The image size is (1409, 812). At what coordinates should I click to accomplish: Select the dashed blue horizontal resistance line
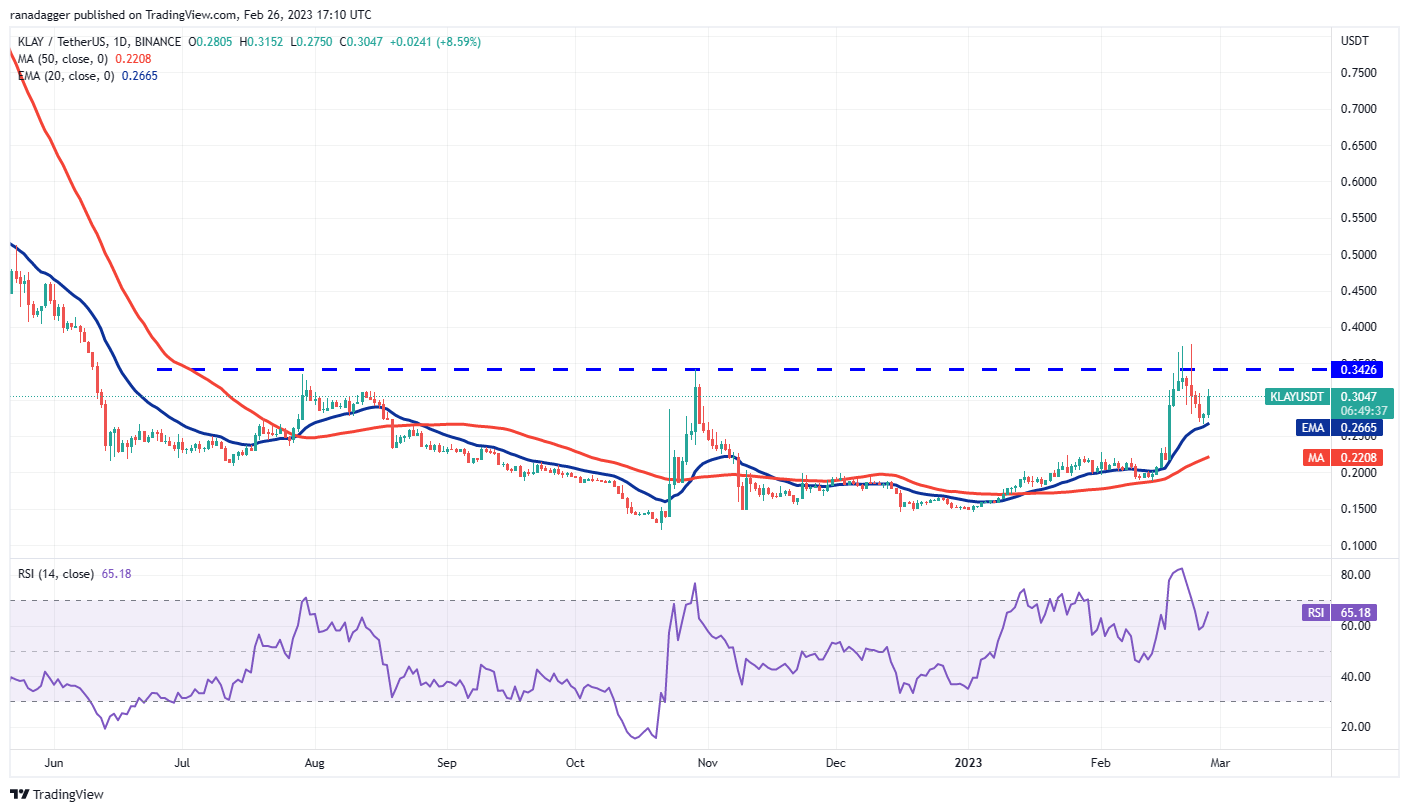pos(700,370)
